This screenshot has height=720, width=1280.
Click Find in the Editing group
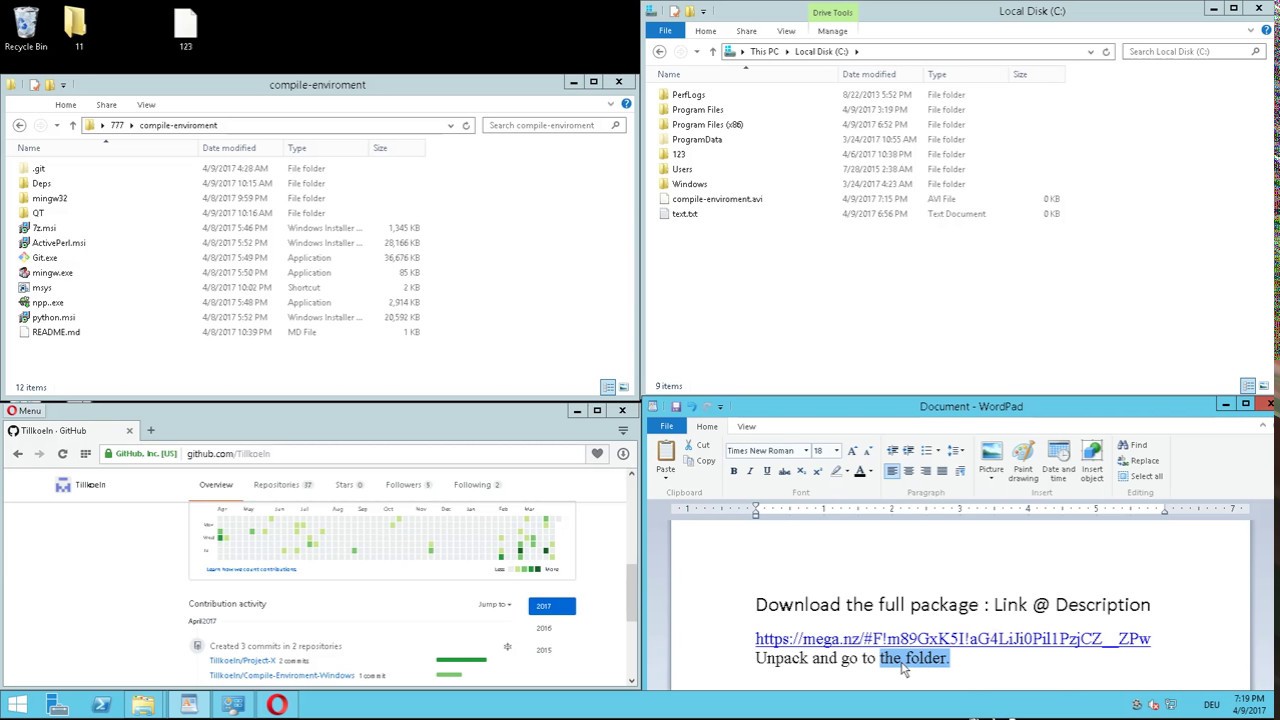click(x=1133, y=445)
